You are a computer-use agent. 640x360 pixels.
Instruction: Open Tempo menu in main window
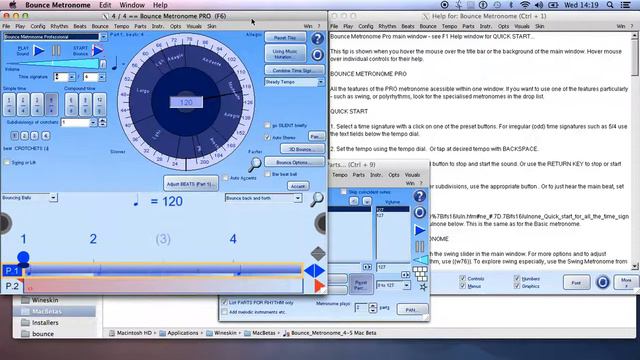tap(121, 26)
